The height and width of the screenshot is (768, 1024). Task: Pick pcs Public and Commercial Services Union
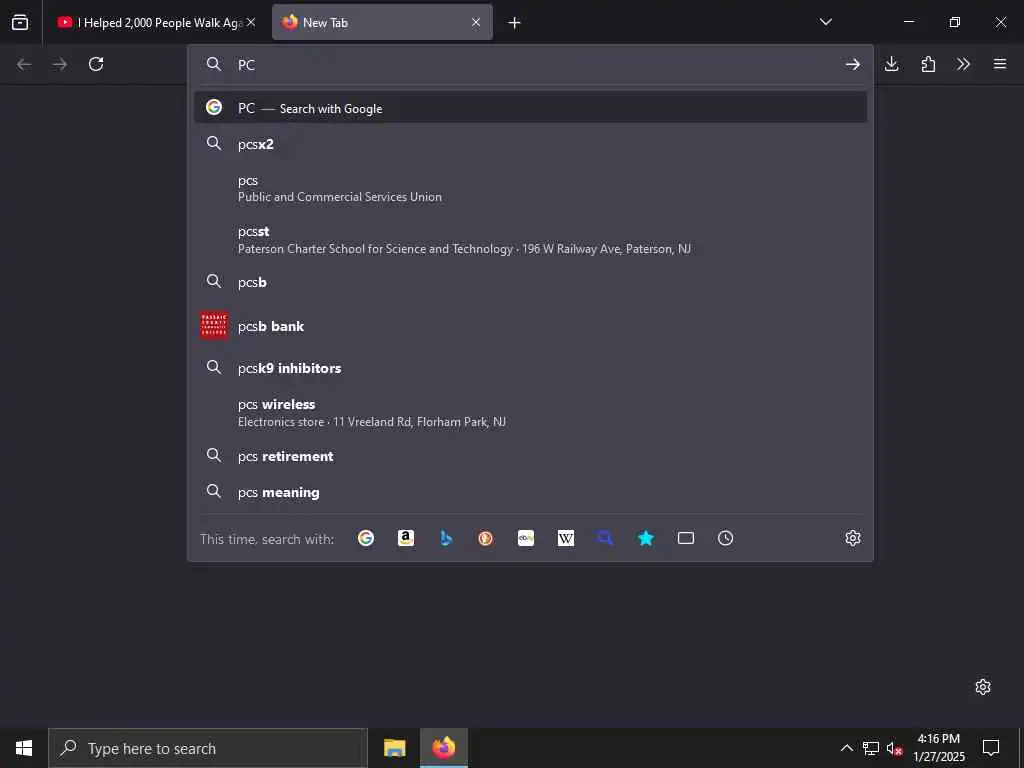[x=530, y=188]
